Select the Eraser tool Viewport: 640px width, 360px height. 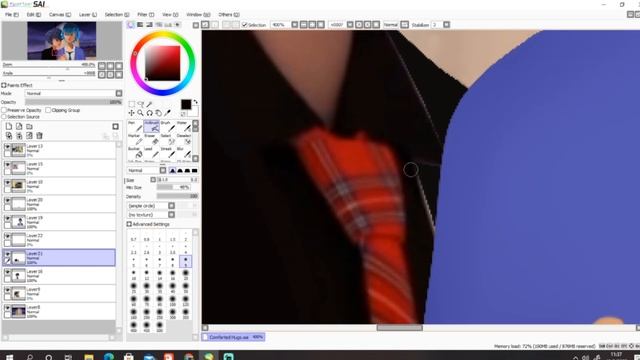click(x=151, y=140)
